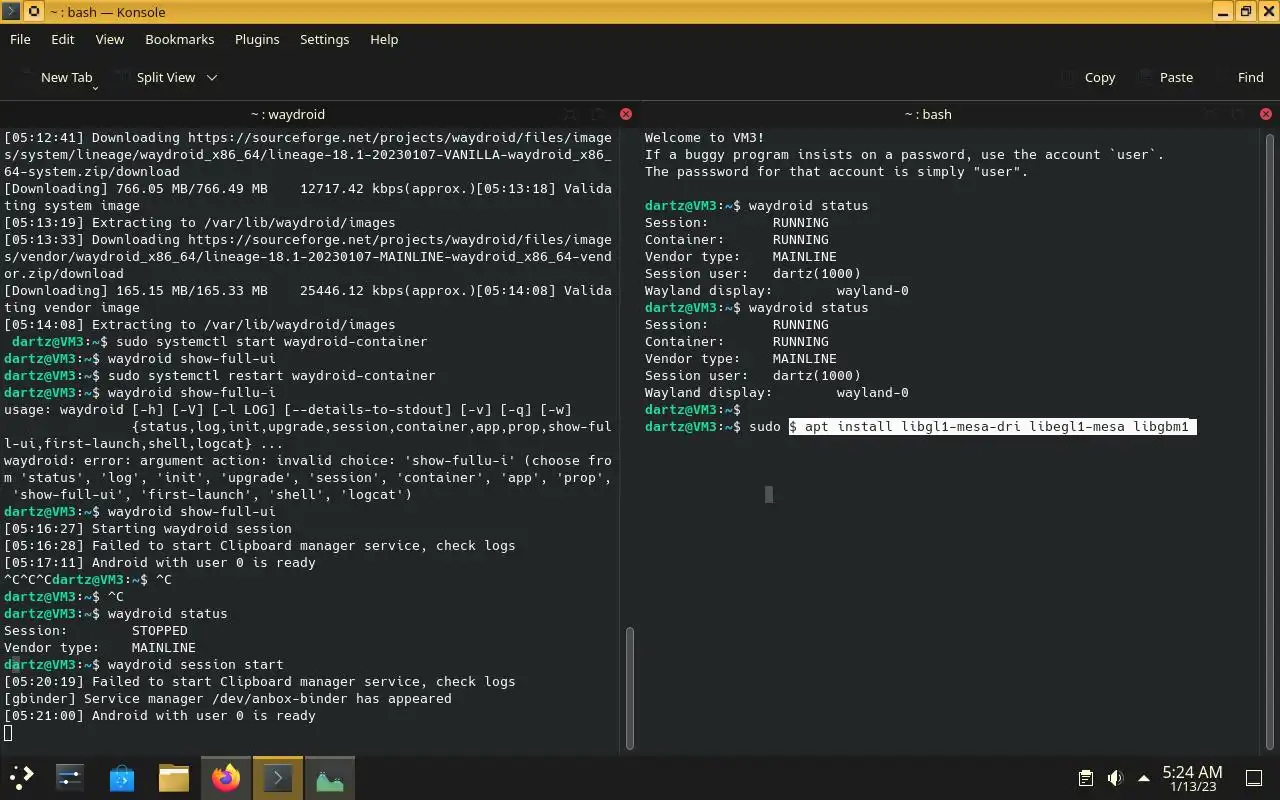Screen dimensions: 1280x800
Task: Click 'Session: STOPPED' line in left pane
Action: point(96,631)
